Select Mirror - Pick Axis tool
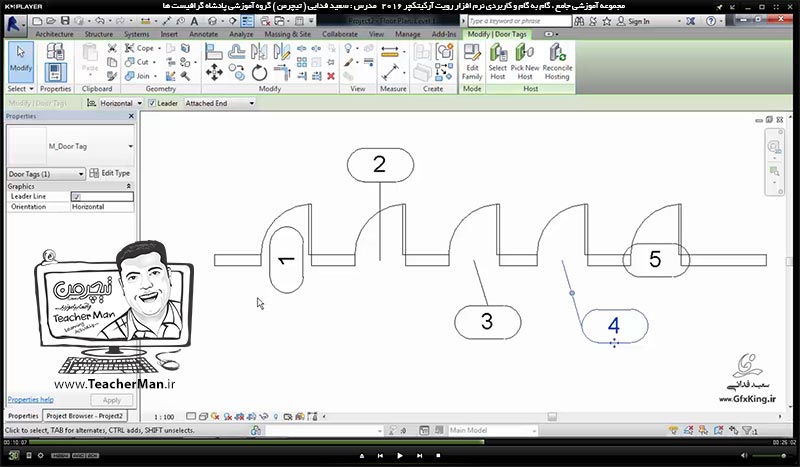This screenshot has width=800, height=467. [259, 52]
